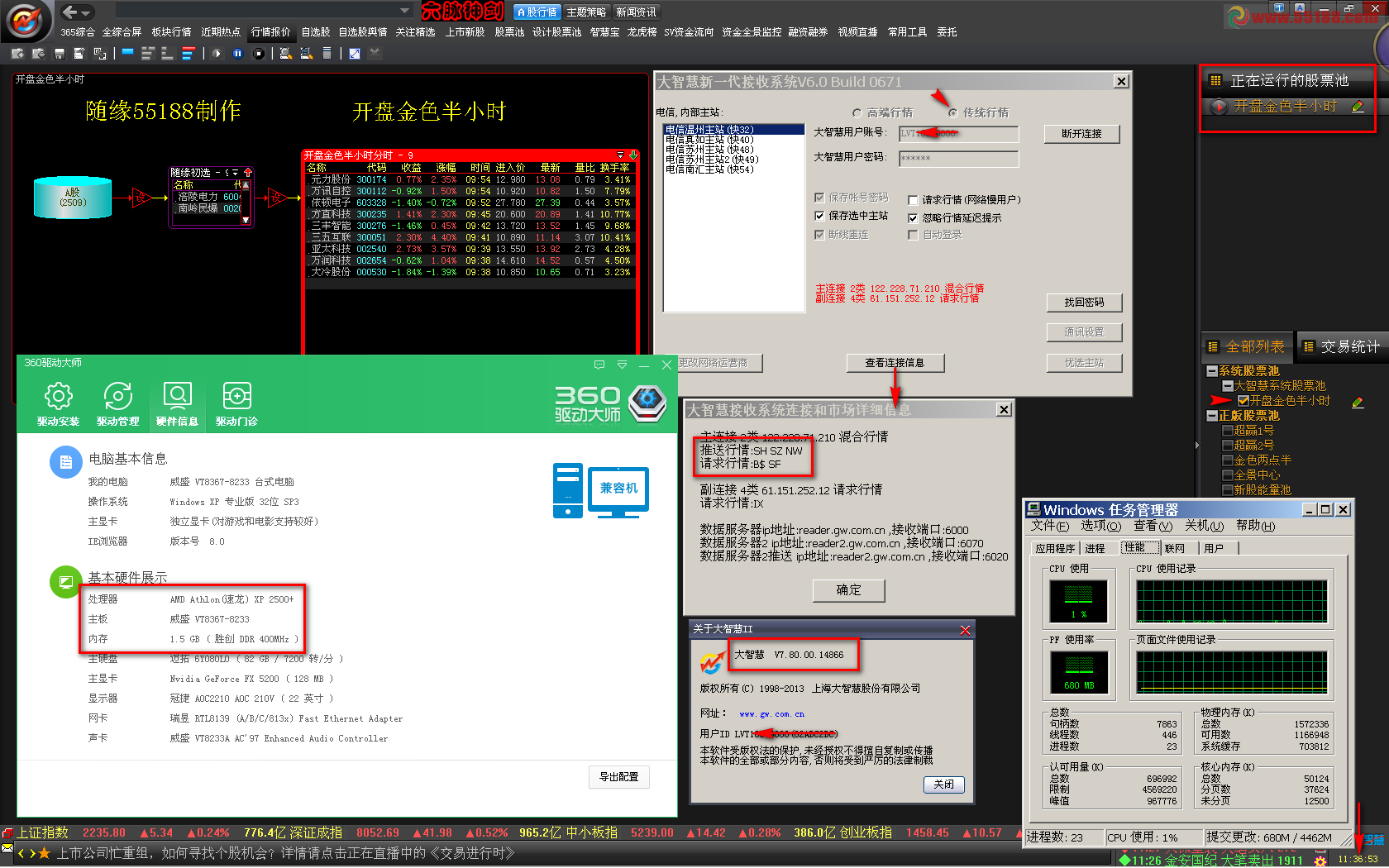The width and height of the screenshot is (1389, 868).
Task: Click the side panel collapse triangle handle
Action: click(x=1197, y=446)
